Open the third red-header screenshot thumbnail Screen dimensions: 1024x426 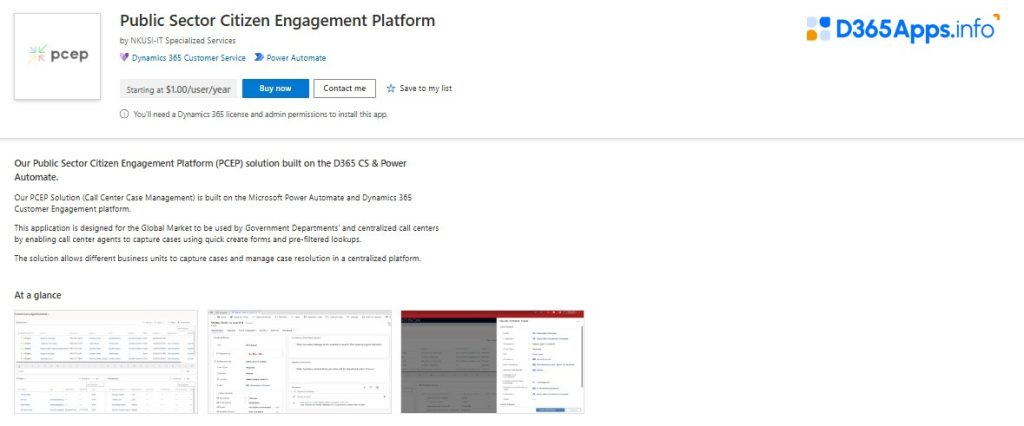pyautogui.click(x=492, y=361)
